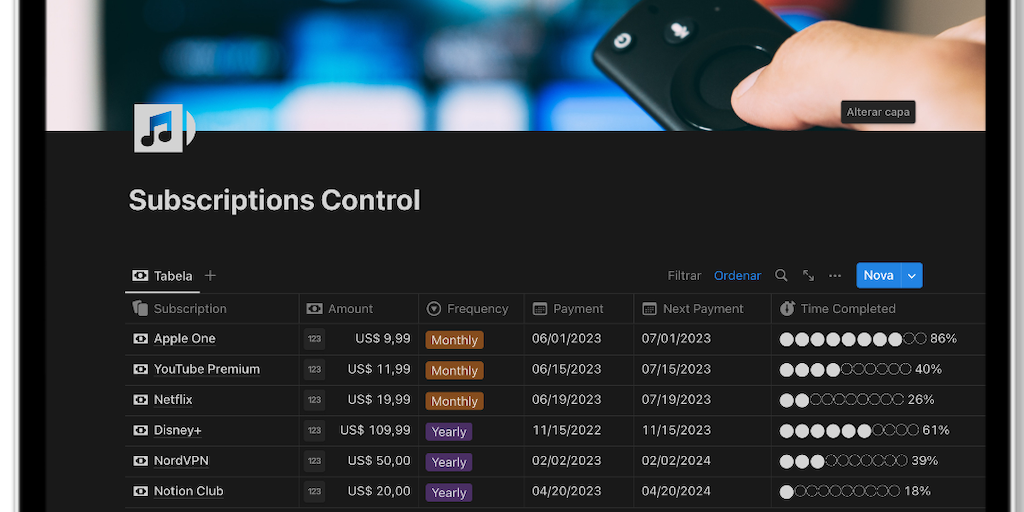Viewport: 1024px width, 512px height.
Task: Click the Ordenar sort link
Action: coord(737,276)
